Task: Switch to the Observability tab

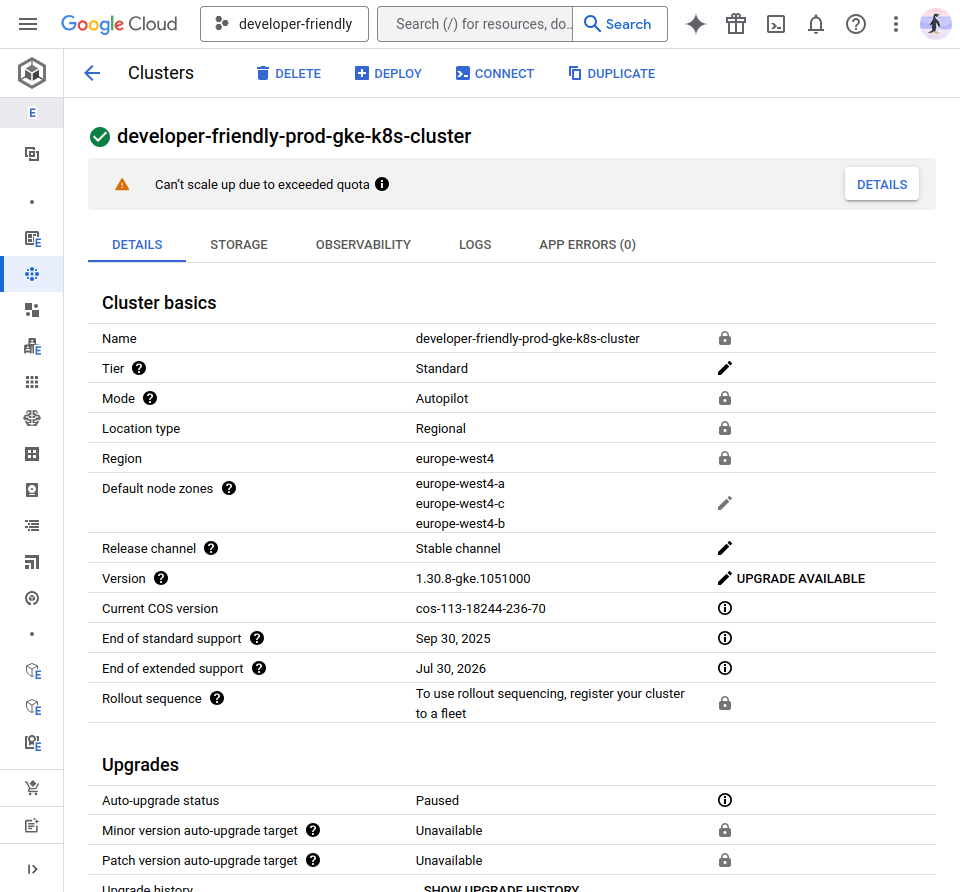Action: (x=363, y=244)
